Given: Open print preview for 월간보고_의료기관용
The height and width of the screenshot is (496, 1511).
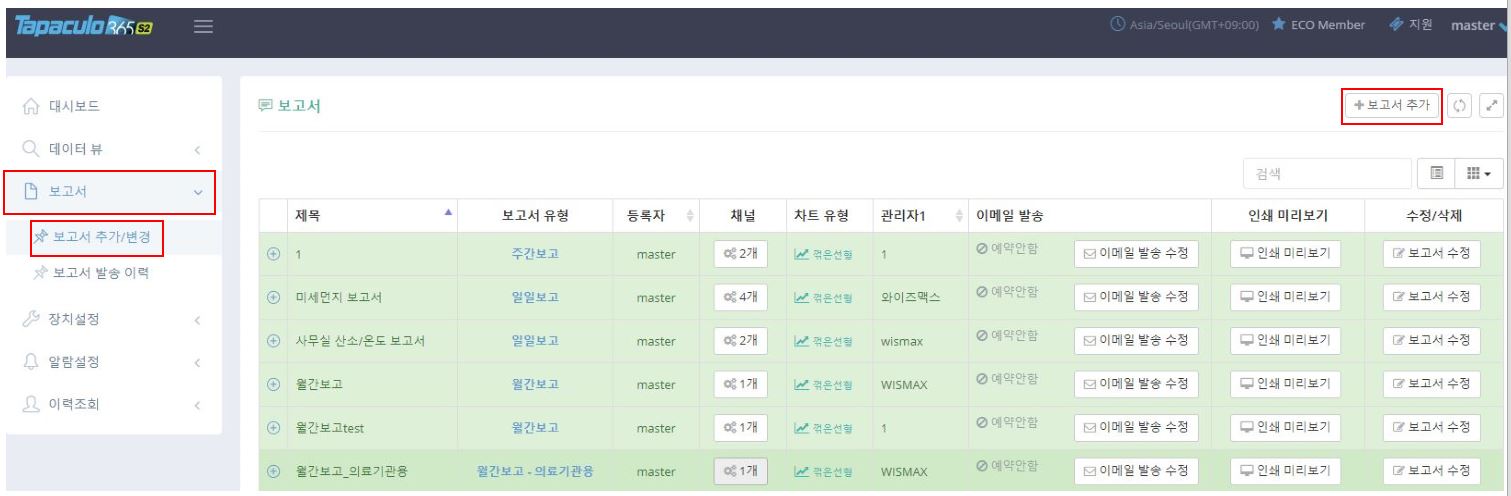Looking at the screenshot, I should tap(1285, 471).
